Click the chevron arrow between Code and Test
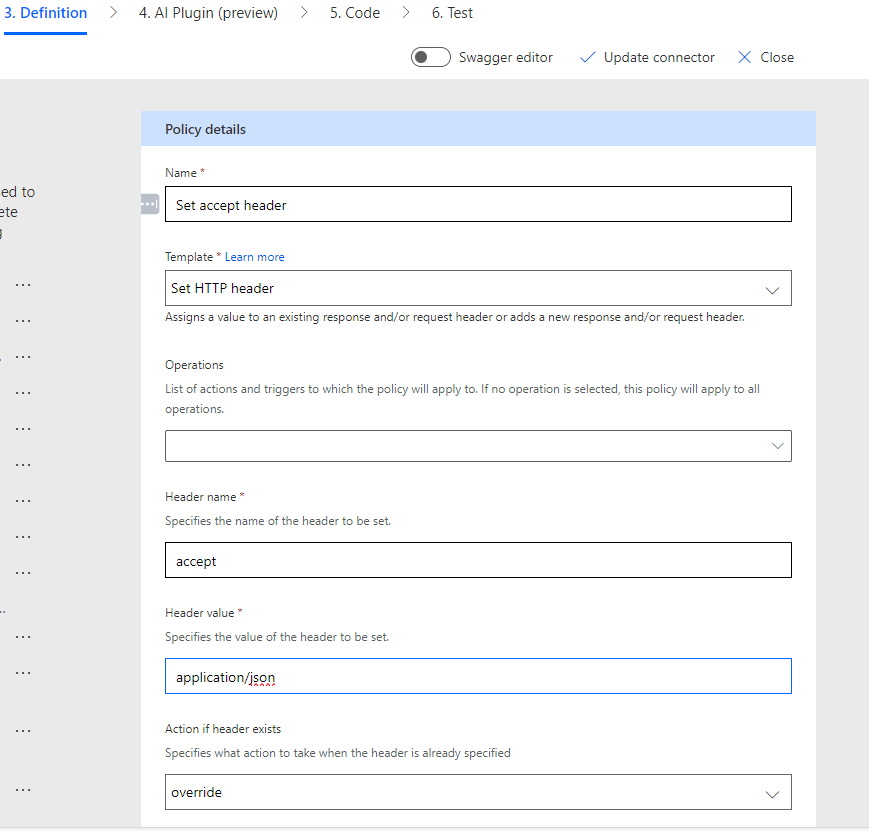The height and width of the screenshot is (831, 869). [406, 13]
